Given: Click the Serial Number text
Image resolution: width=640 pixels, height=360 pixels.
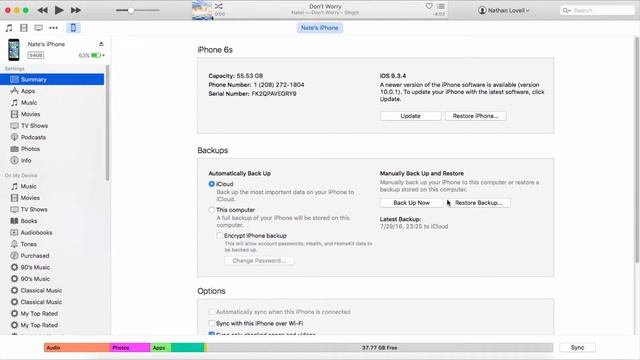Looking at the screenshot, I should [x=252, y=93].
